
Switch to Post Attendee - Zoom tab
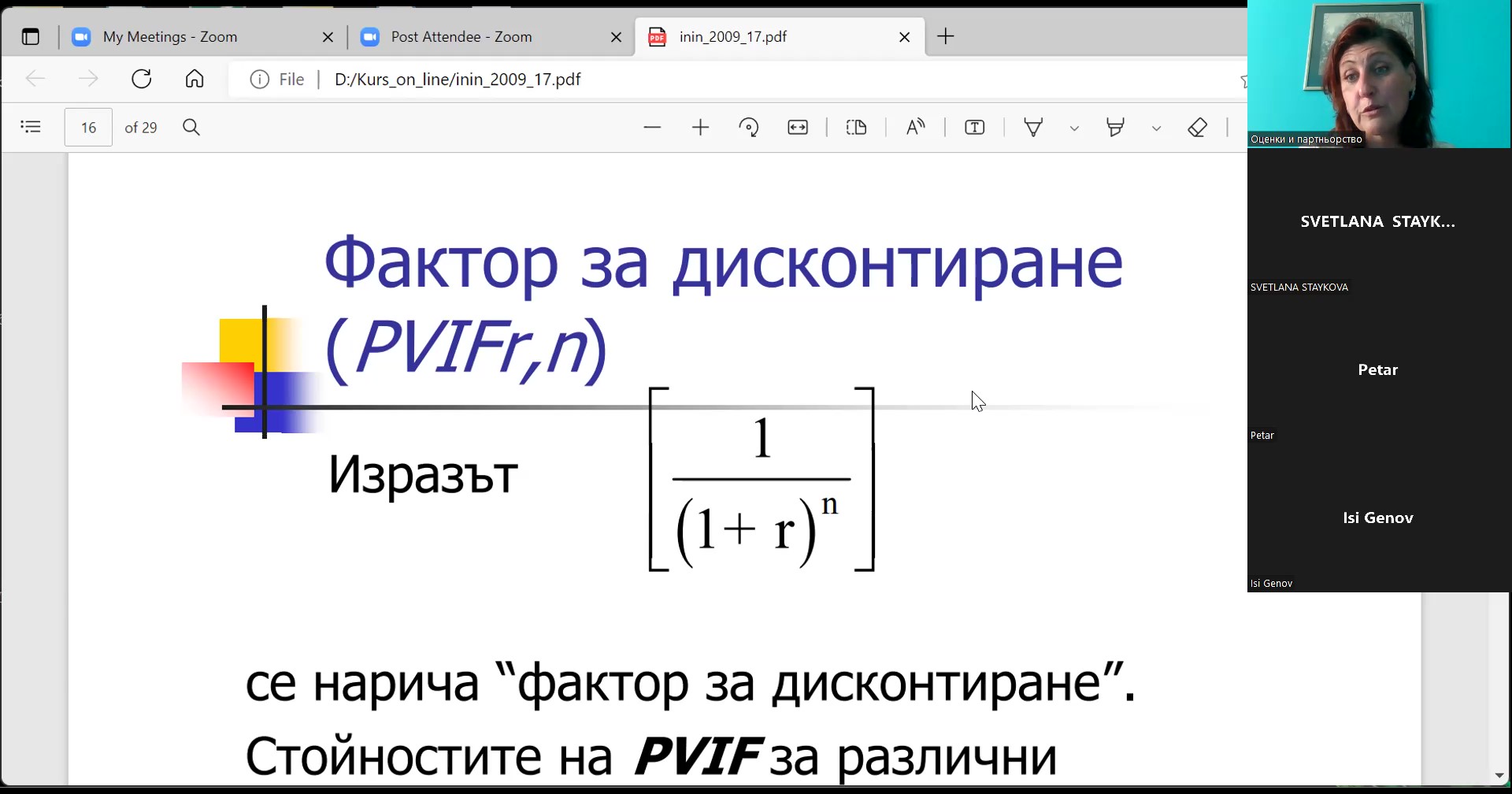point(461,37)
